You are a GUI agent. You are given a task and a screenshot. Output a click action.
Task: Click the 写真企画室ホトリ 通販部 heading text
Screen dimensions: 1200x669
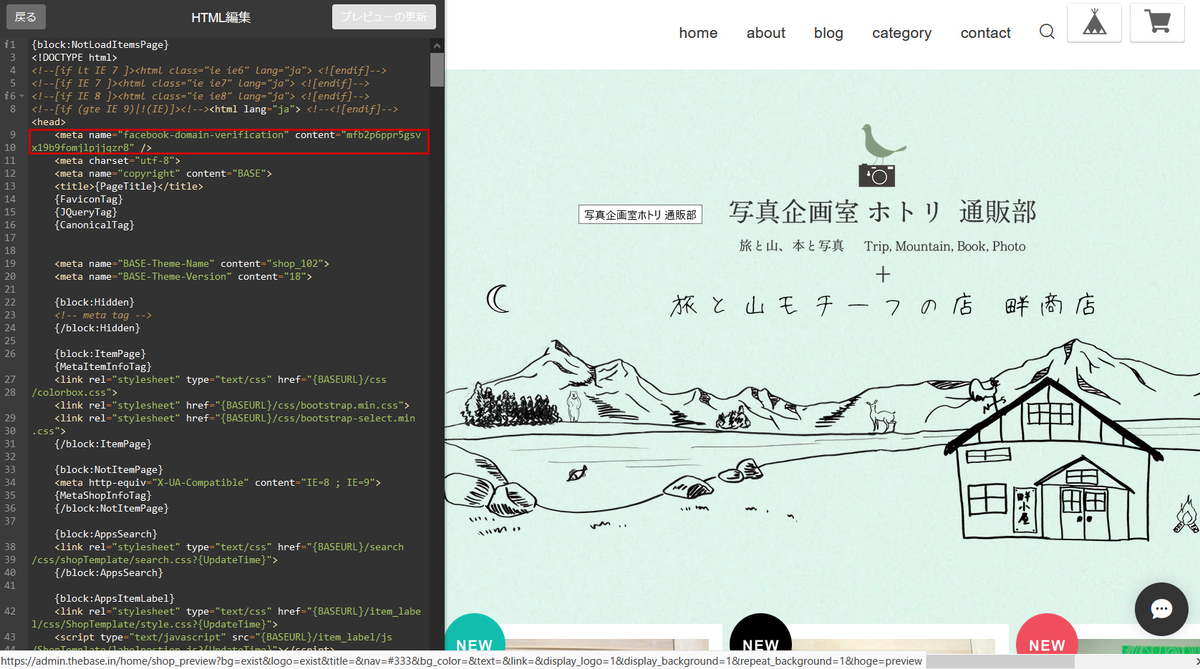pyautogui.click(x=883, y=211)
